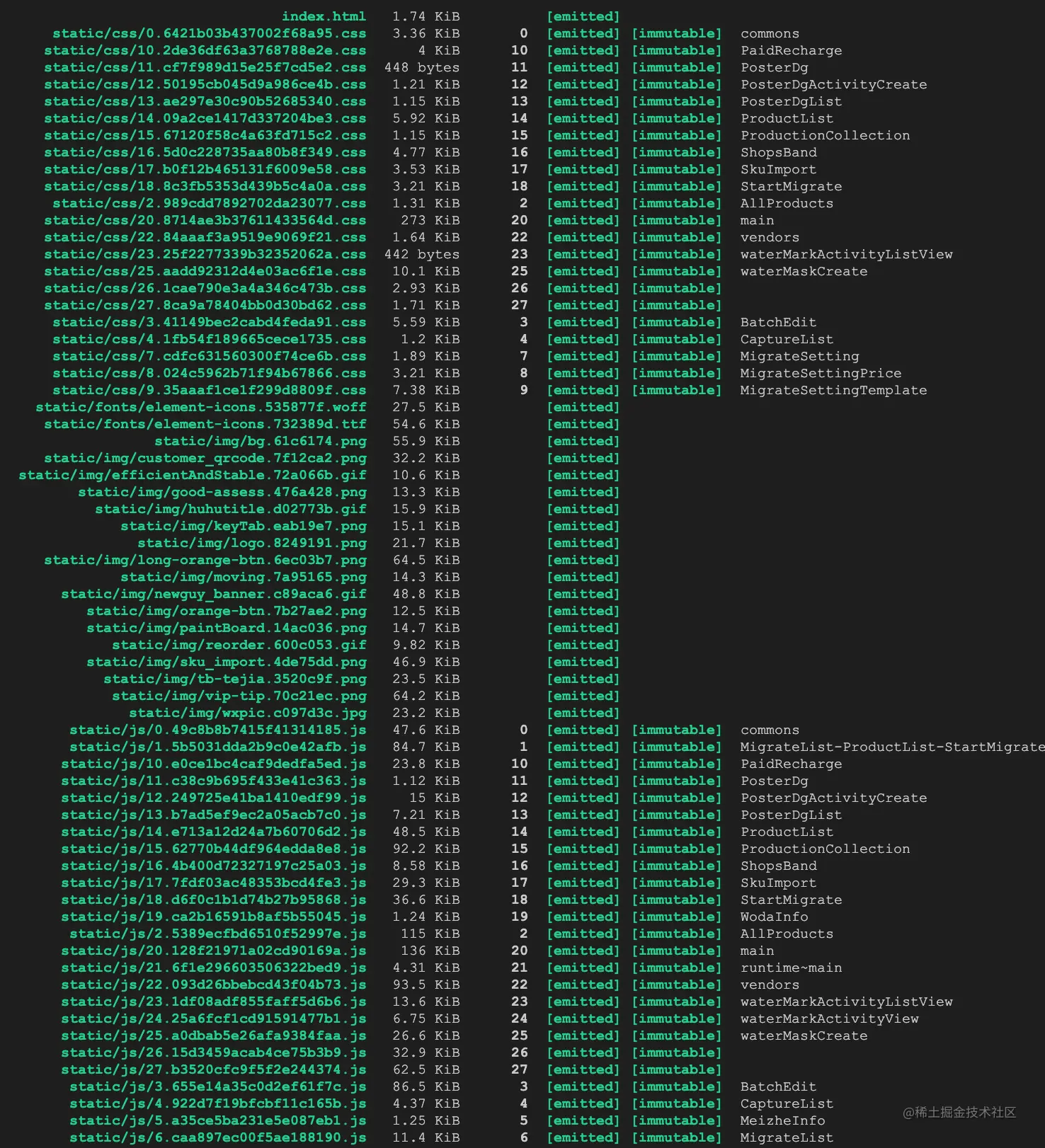Image resolution: width=1045 pixels, height=1148 pixels.
Task: Select the '10.1 KiB' size value
Action: [426, 271]
